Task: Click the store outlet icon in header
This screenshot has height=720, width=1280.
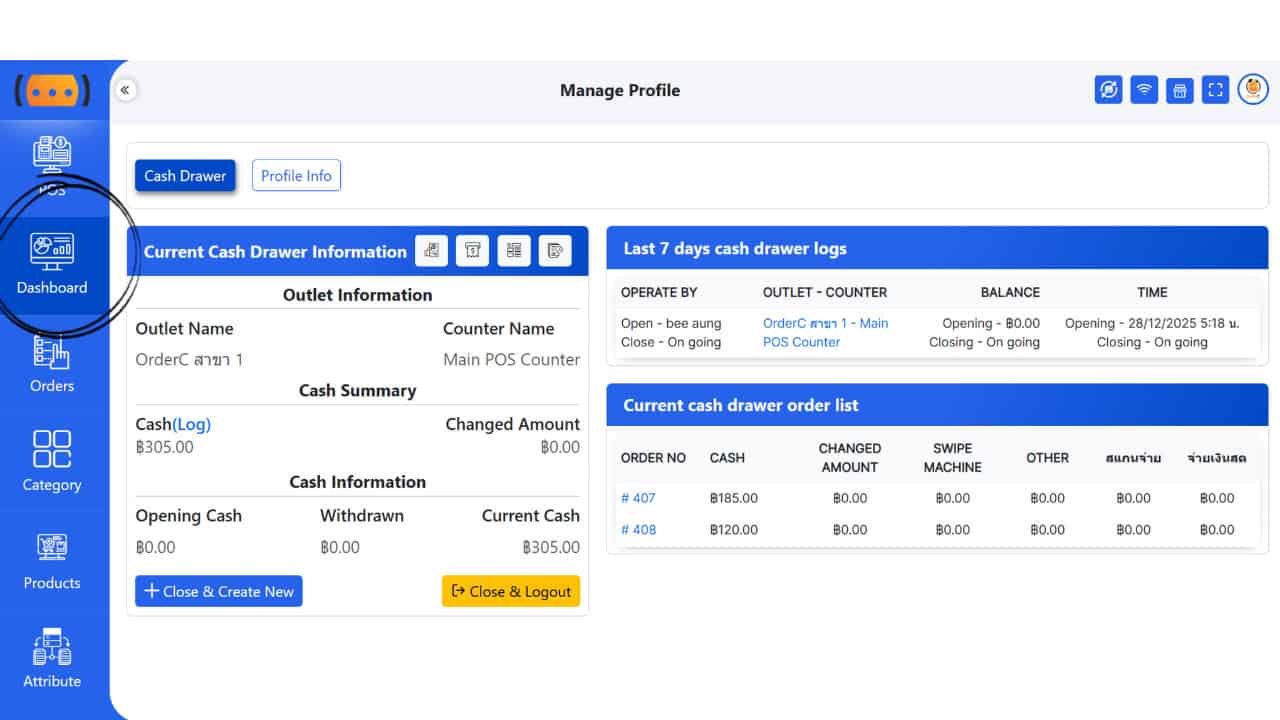Action: pyautogui.click(x=1180, y=91)
